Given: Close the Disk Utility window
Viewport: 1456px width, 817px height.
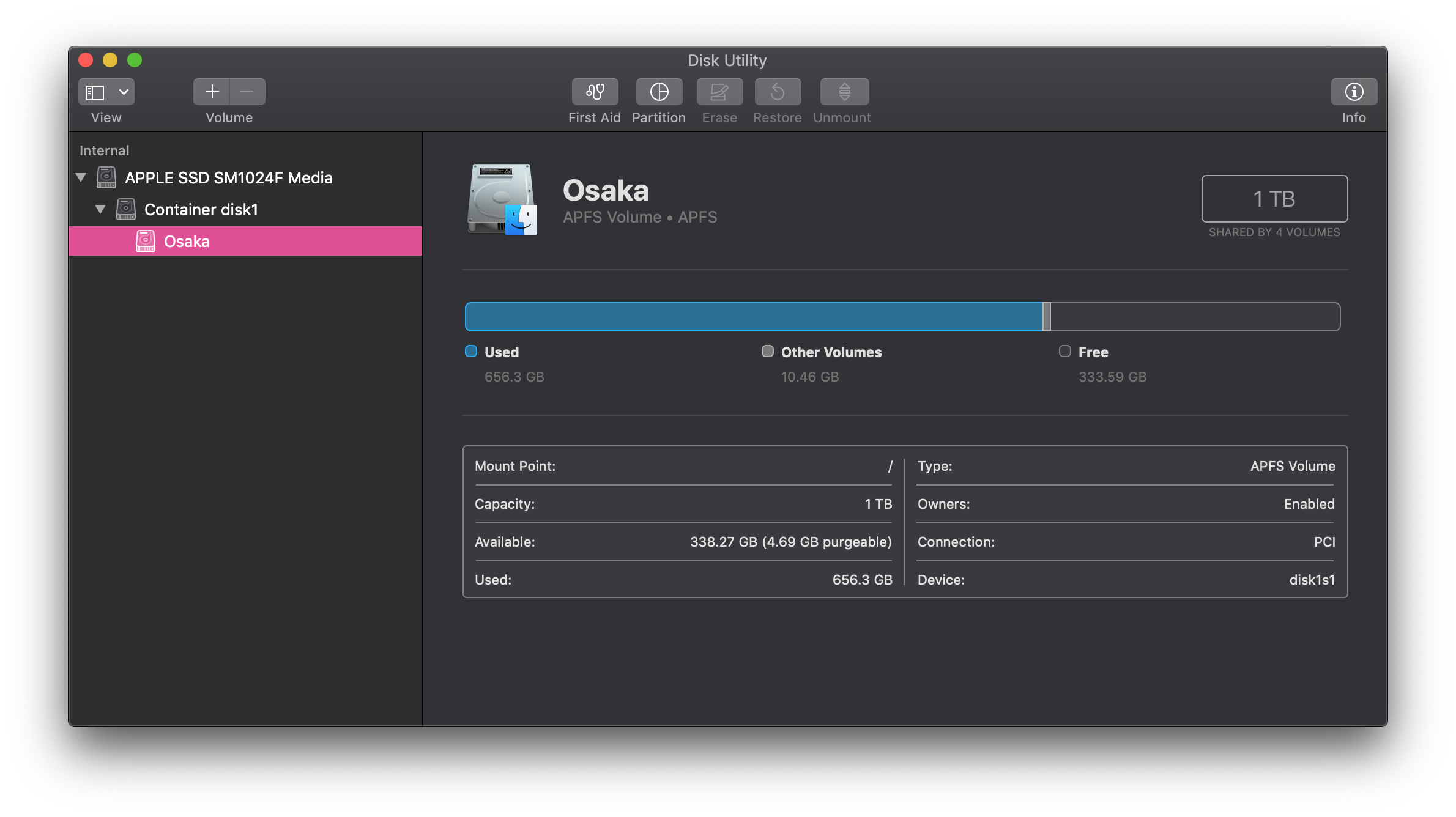Looking at the screenshot, I should click(x=86, y=60).
